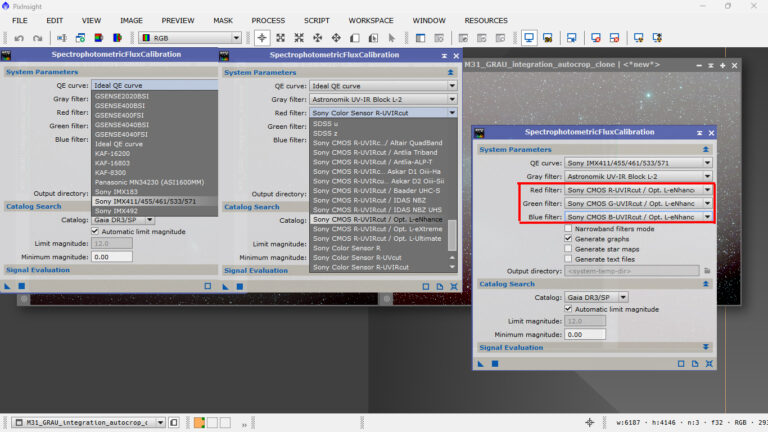Open the RESOURCES menu
Screen dimensions: 768x432
point(486,21)
